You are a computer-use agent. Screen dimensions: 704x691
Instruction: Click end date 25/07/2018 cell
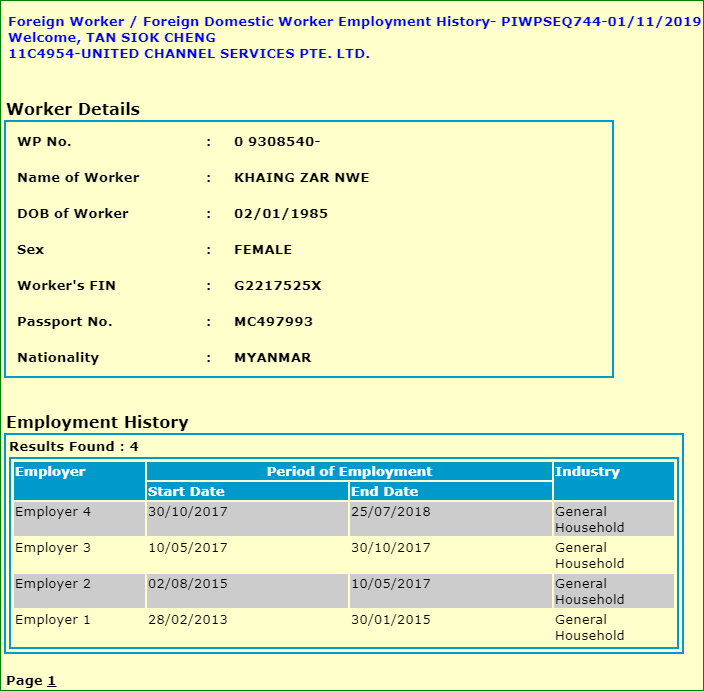point(391,512)
